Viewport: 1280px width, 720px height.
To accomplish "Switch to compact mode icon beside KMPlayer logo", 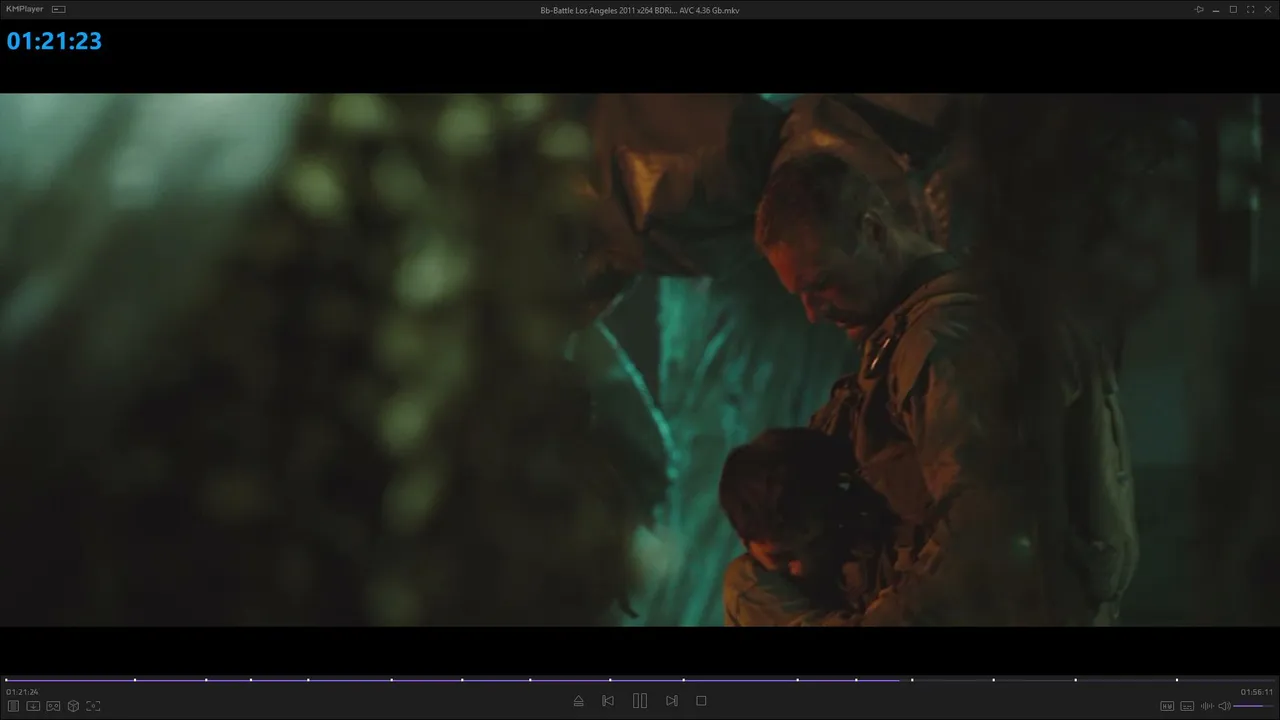I will pos(58,9).
